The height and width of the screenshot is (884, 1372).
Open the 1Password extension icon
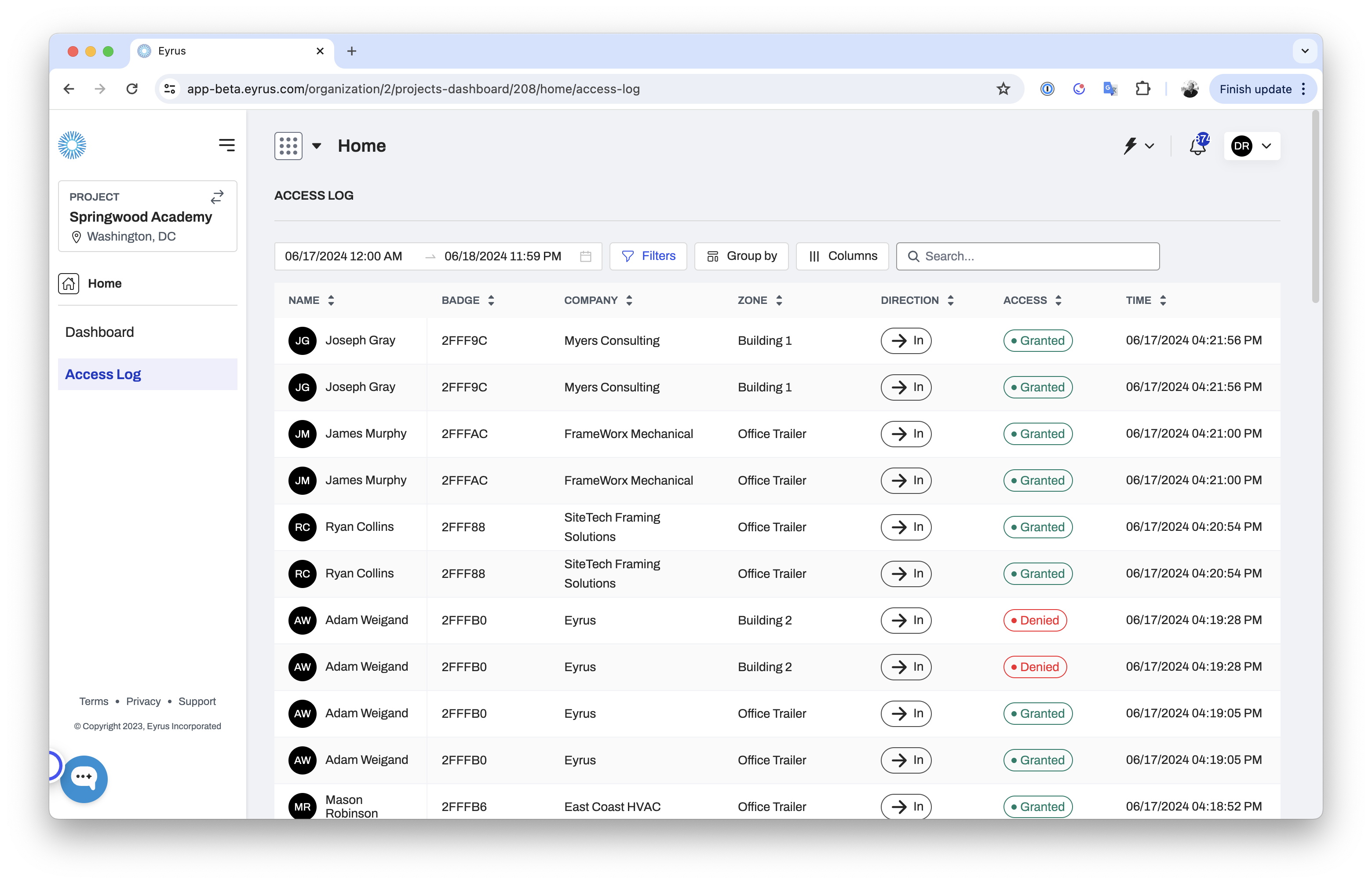click(x=1047, y=89)
